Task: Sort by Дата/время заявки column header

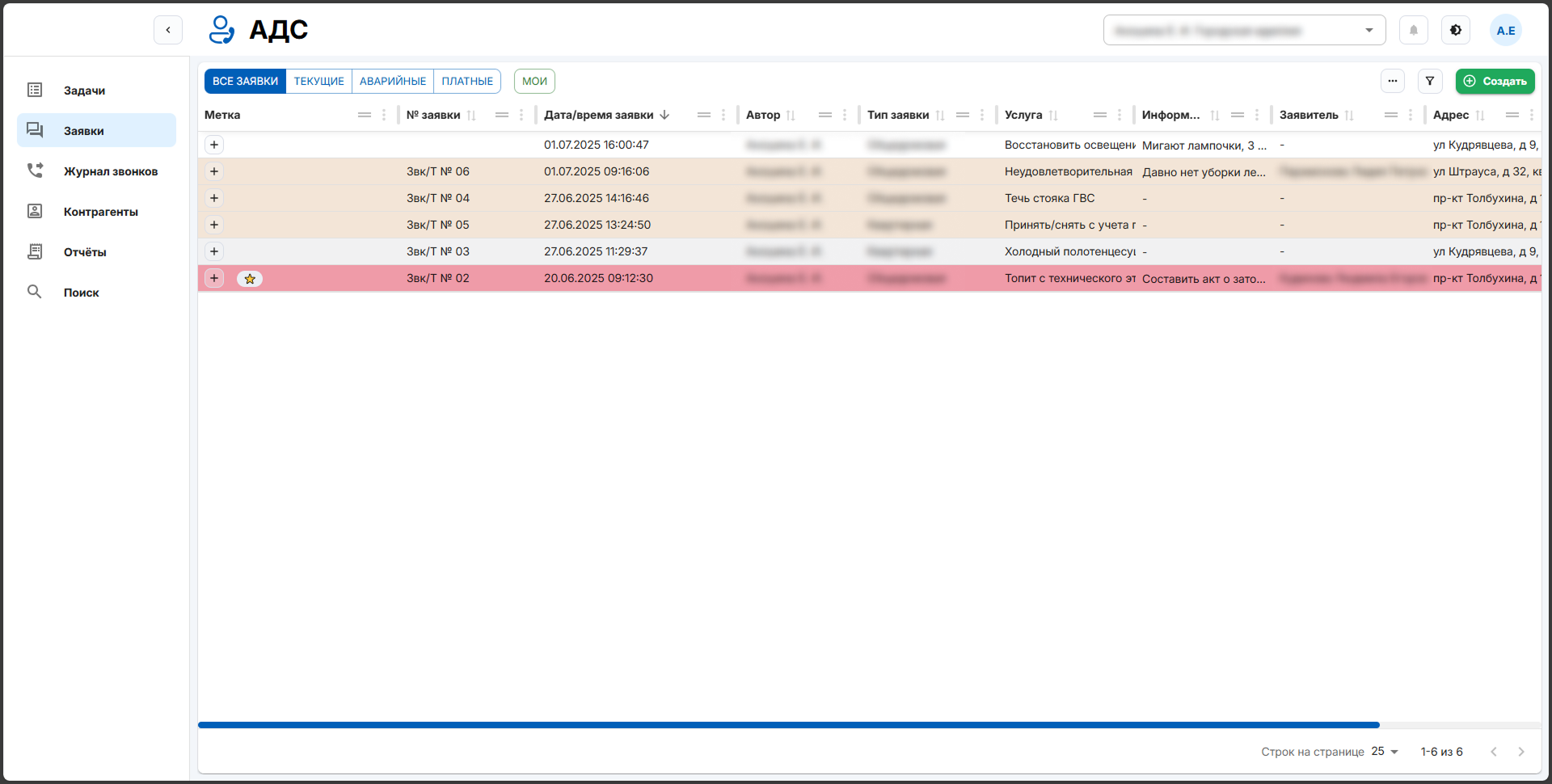Action: (598, 115)
